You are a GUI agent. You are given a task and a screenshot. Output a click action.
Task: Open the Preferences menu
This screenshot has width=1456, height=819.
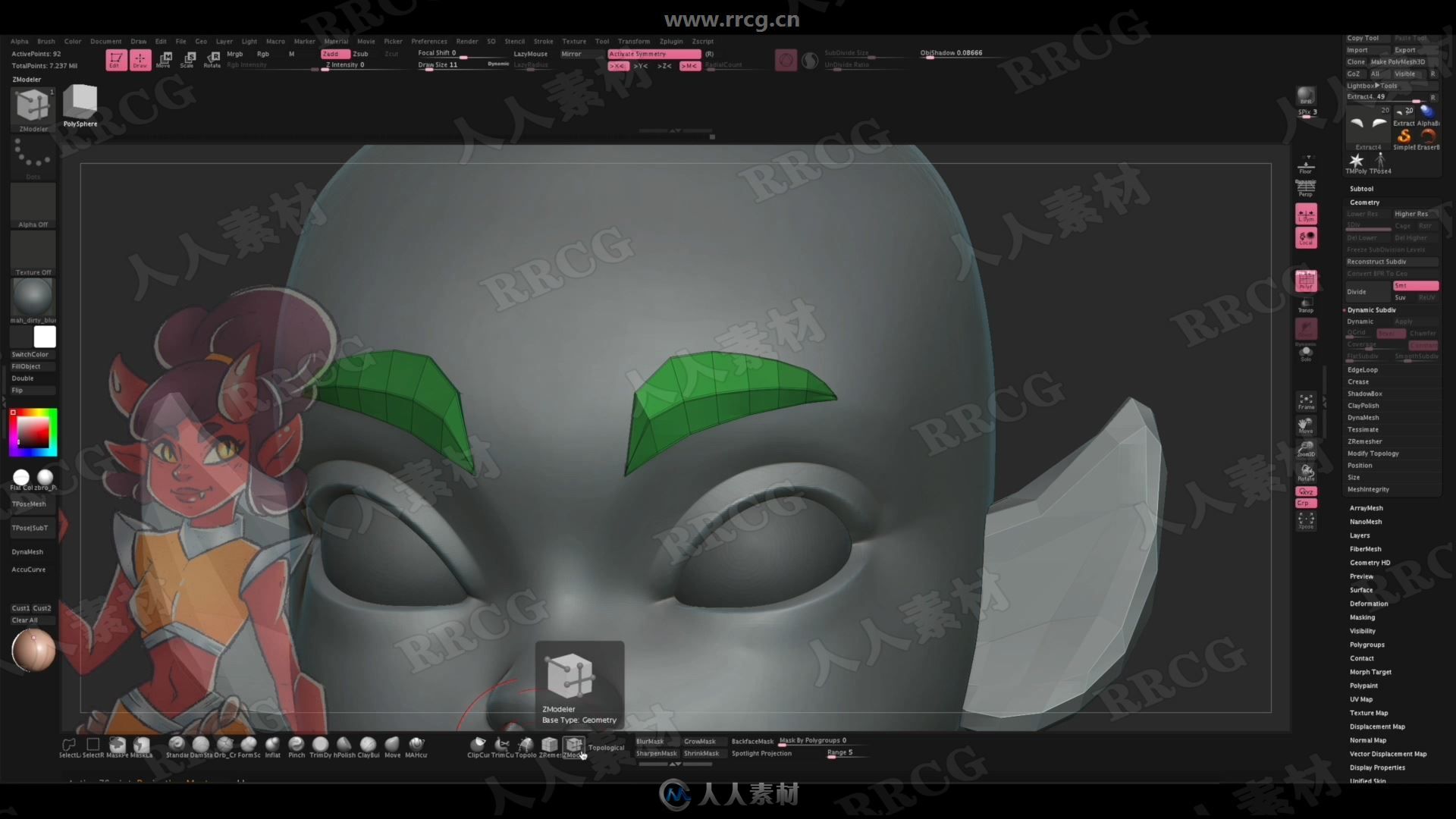tap(429, 42)
